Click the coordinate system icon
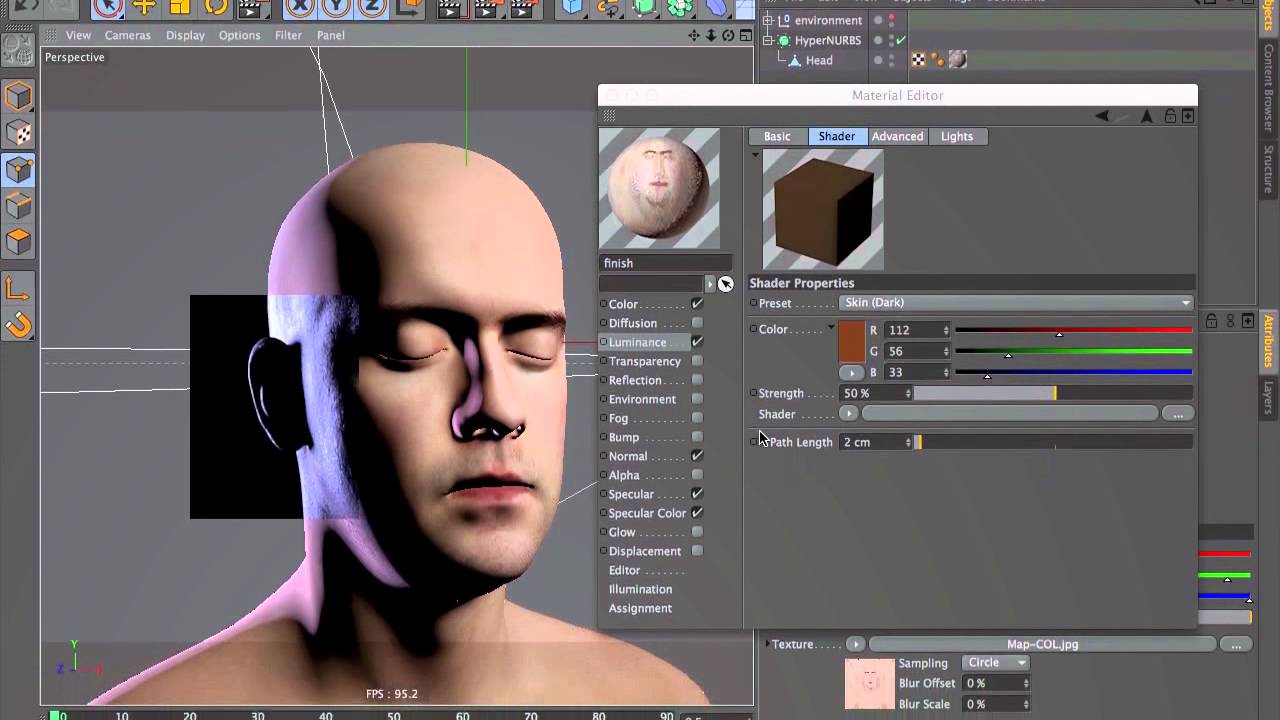The height and width of the screenshot is (720, 1280). coord(407,7)
